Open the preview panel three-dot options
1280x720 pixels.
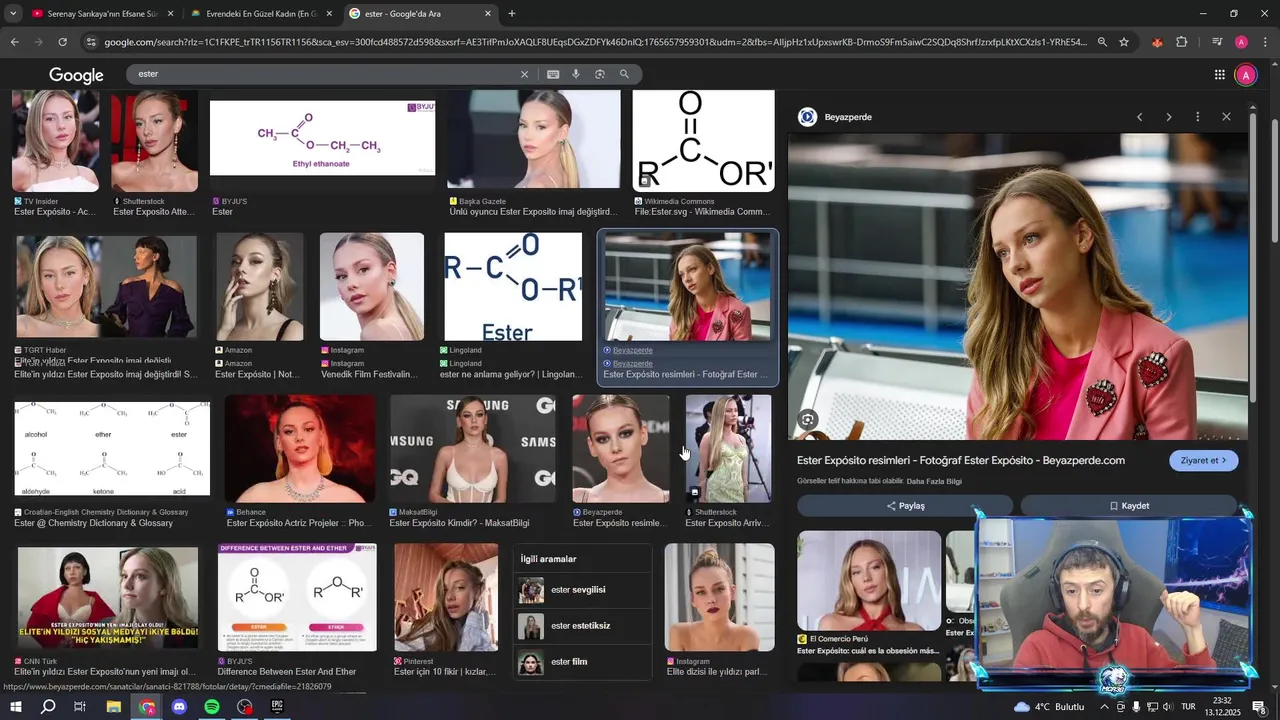[x=1197, y=117]
